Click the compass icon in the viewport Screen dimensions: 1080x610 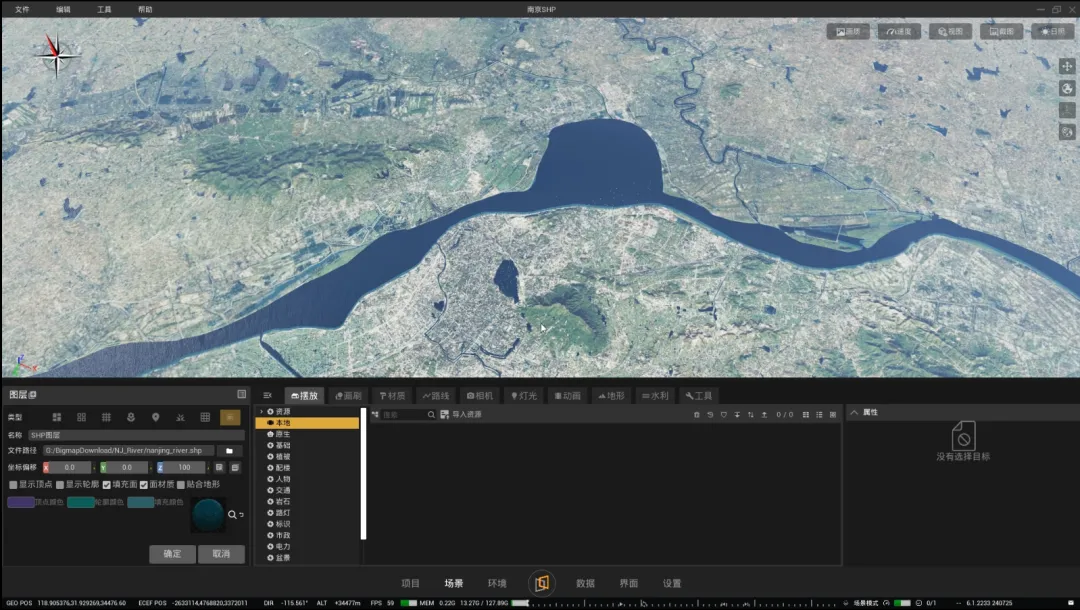[x=58, y=55]
